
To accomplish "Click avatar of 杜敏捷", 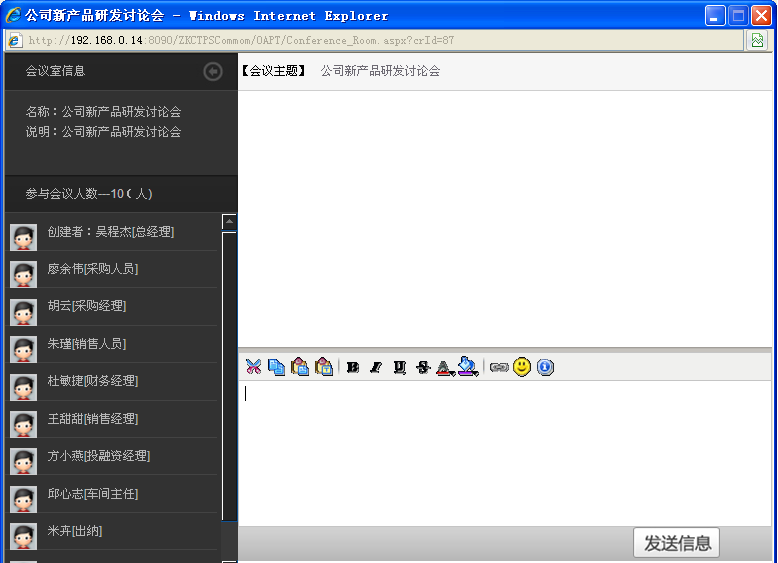I will click(23, 387).
